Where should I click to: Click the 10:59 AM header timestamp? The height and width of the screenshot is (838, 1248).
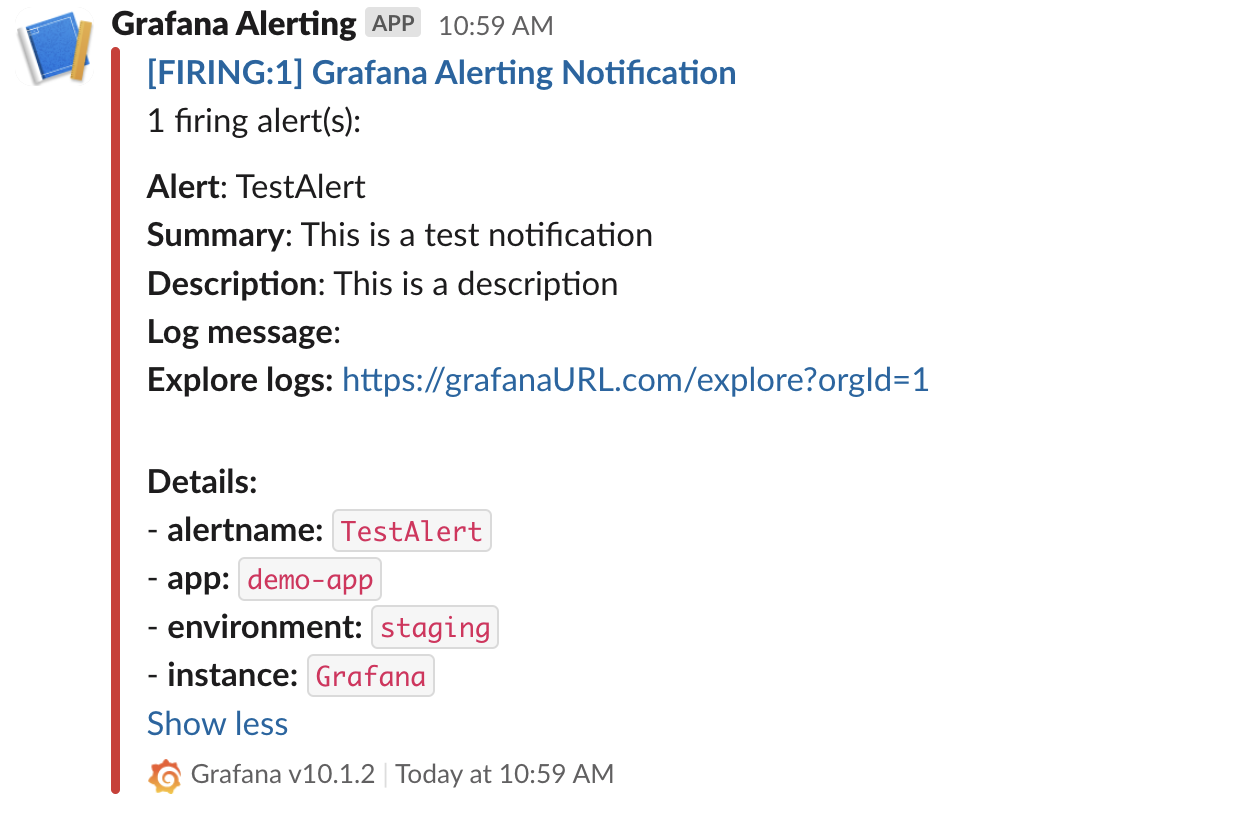[495, 26]
